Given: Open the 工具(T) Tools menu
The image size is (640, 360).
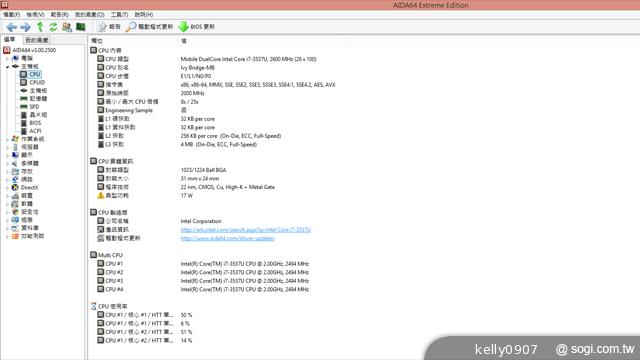Looking at the screenshot, I should [x=120, y=15].
